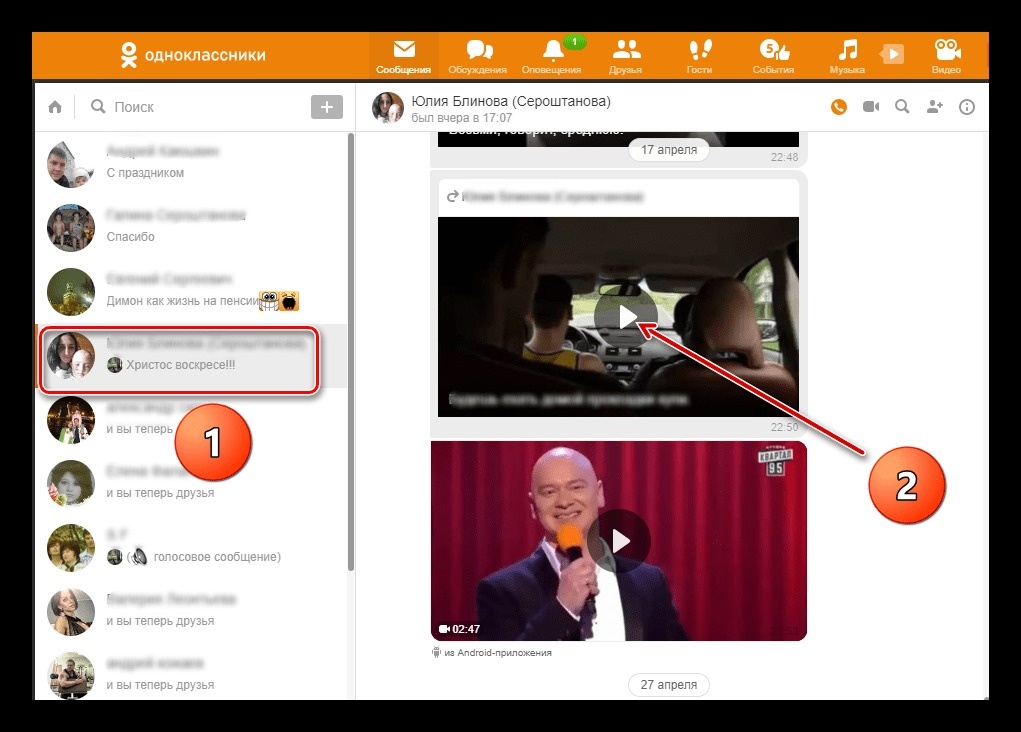The height and width of the screenshot is (732, 1021).
Task: Open the chat with message 'Спасибо'
Action: pyautogui.click(x=192, y=227)
